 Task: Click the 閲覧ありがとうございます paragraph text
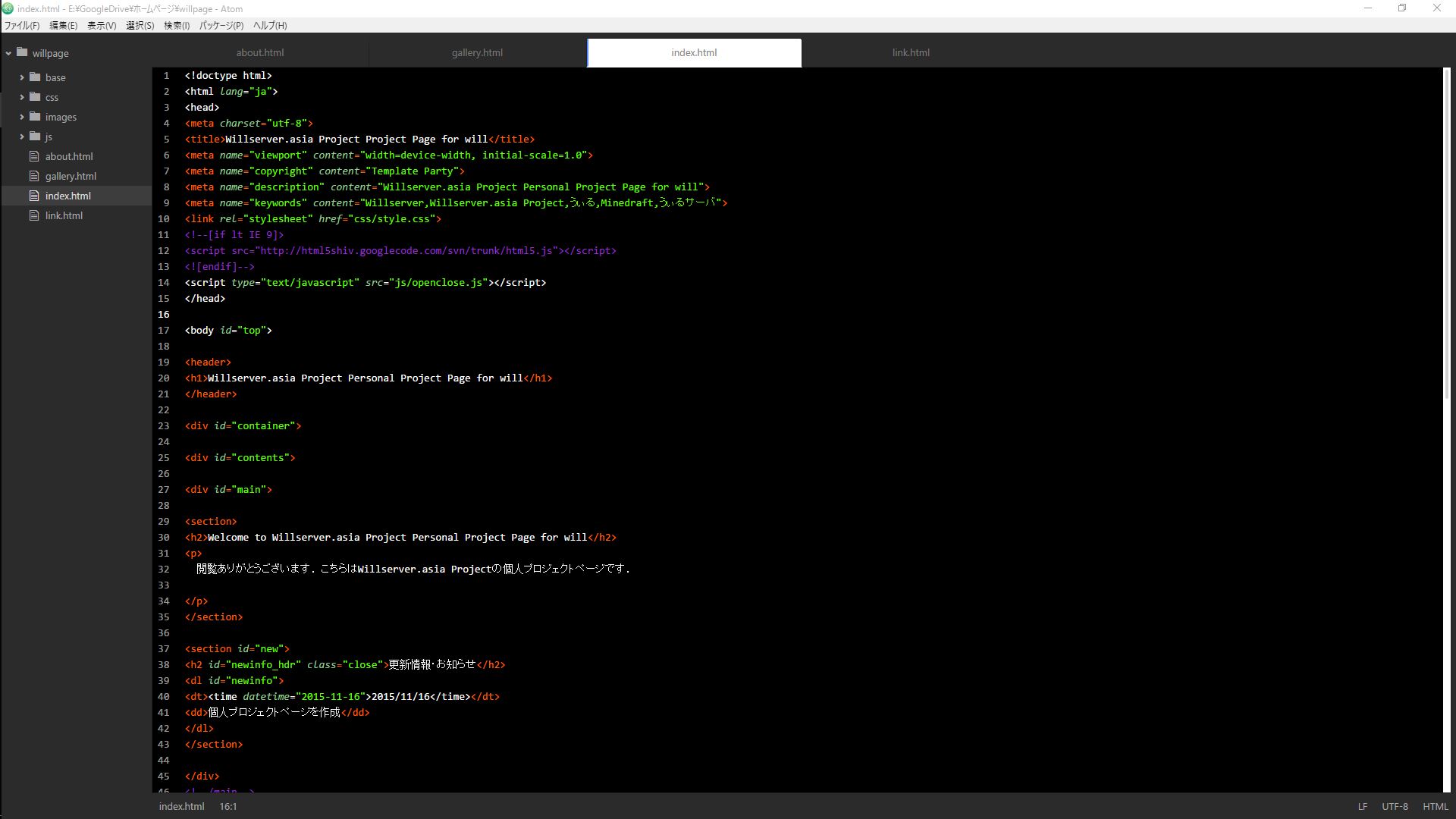click(413, 569)
